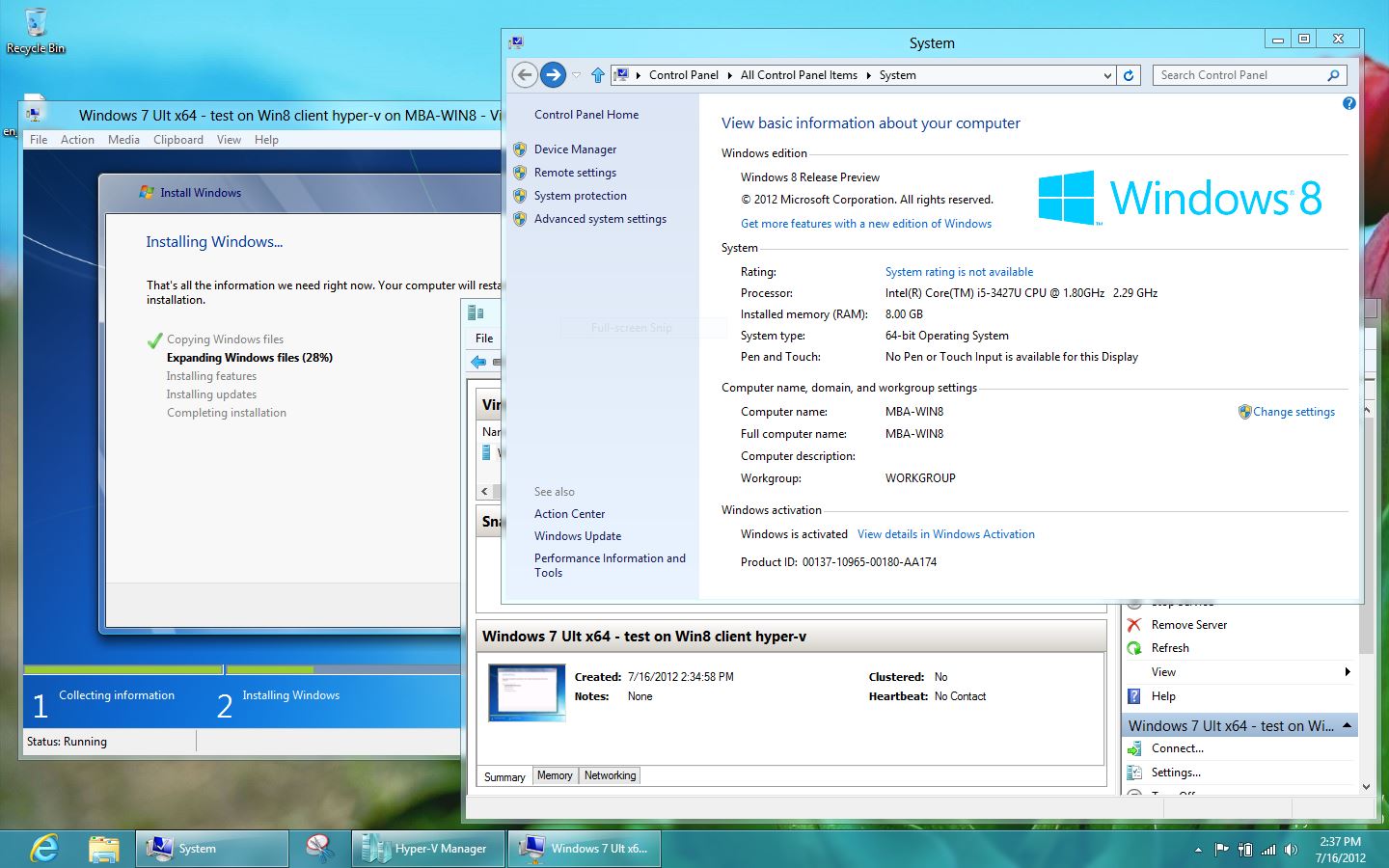Click the shield beside Change settings
This screenshot has height=868, width=1389.
[1244, 412]
